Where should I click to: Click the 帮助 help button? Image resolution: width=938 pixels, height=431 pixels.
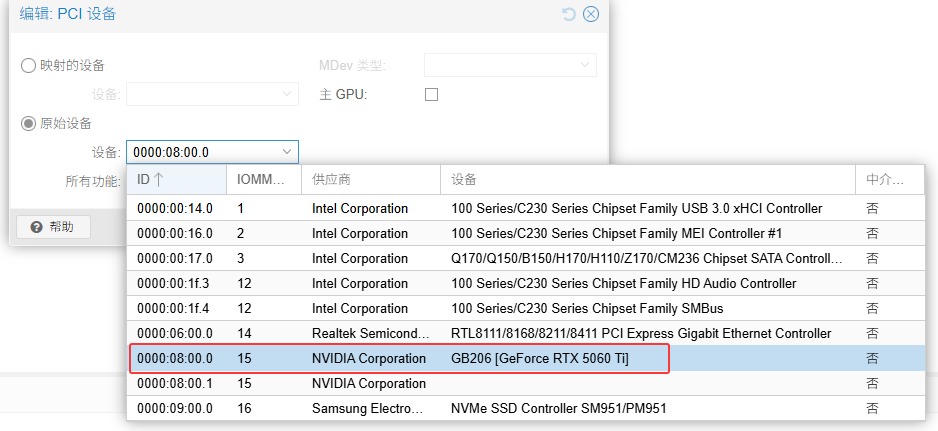(52, 226)
